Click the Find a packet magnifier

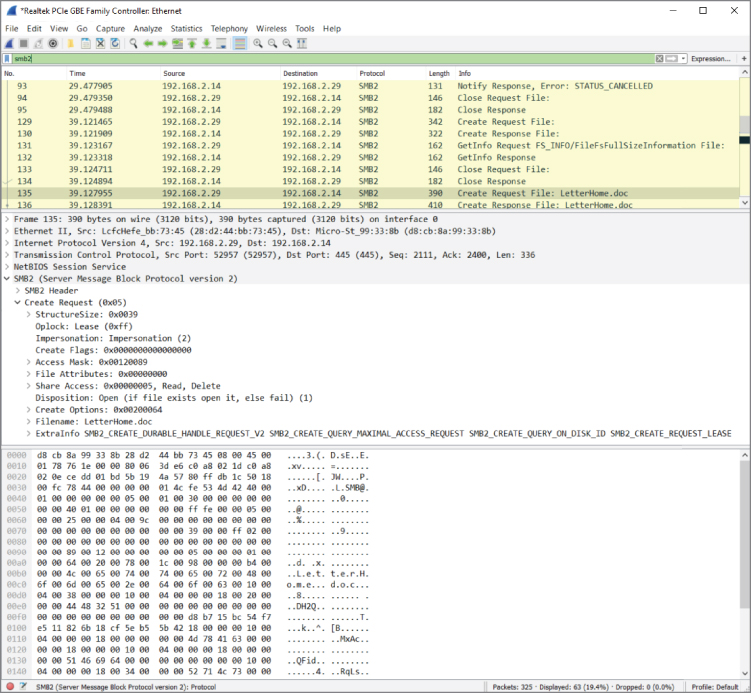coord(133,44)
